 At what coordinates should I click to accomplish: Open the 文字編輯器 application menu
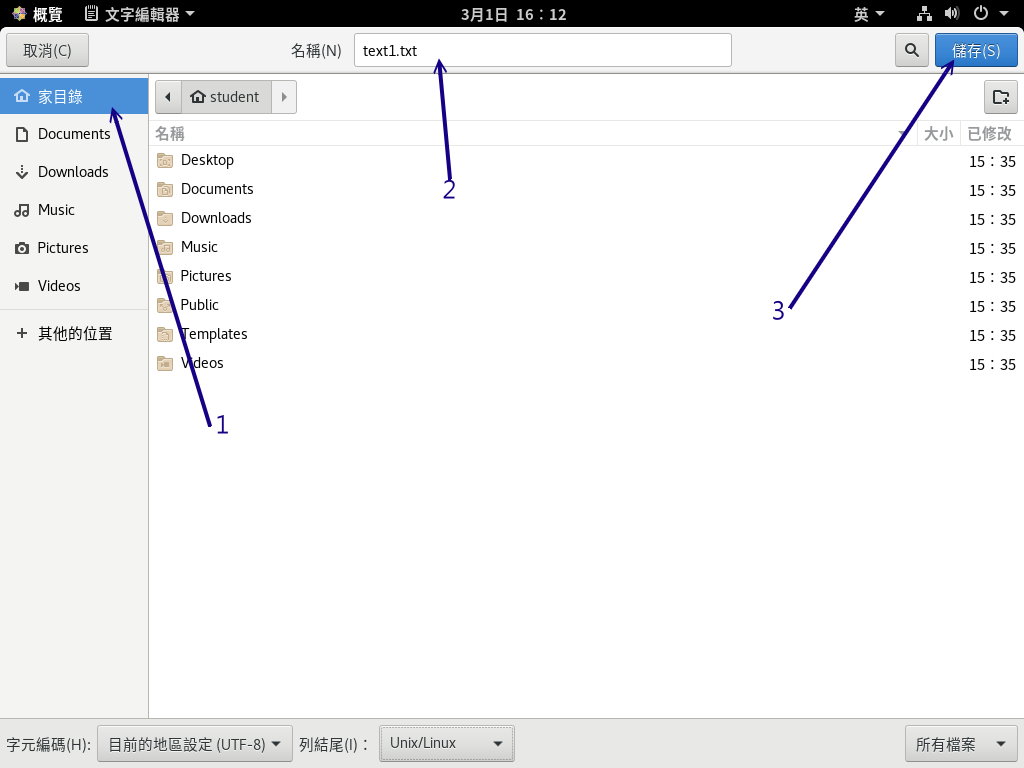click(x=138, y=14)
